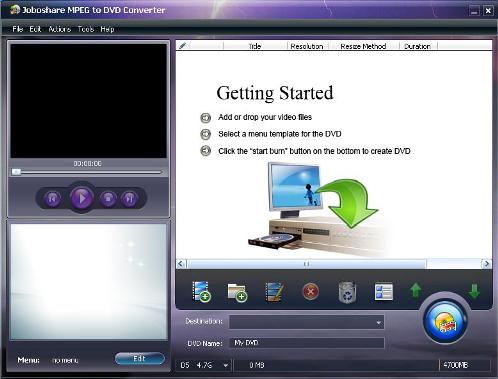Open the video edit clip icon
The image size is (498, 379).
274,292
